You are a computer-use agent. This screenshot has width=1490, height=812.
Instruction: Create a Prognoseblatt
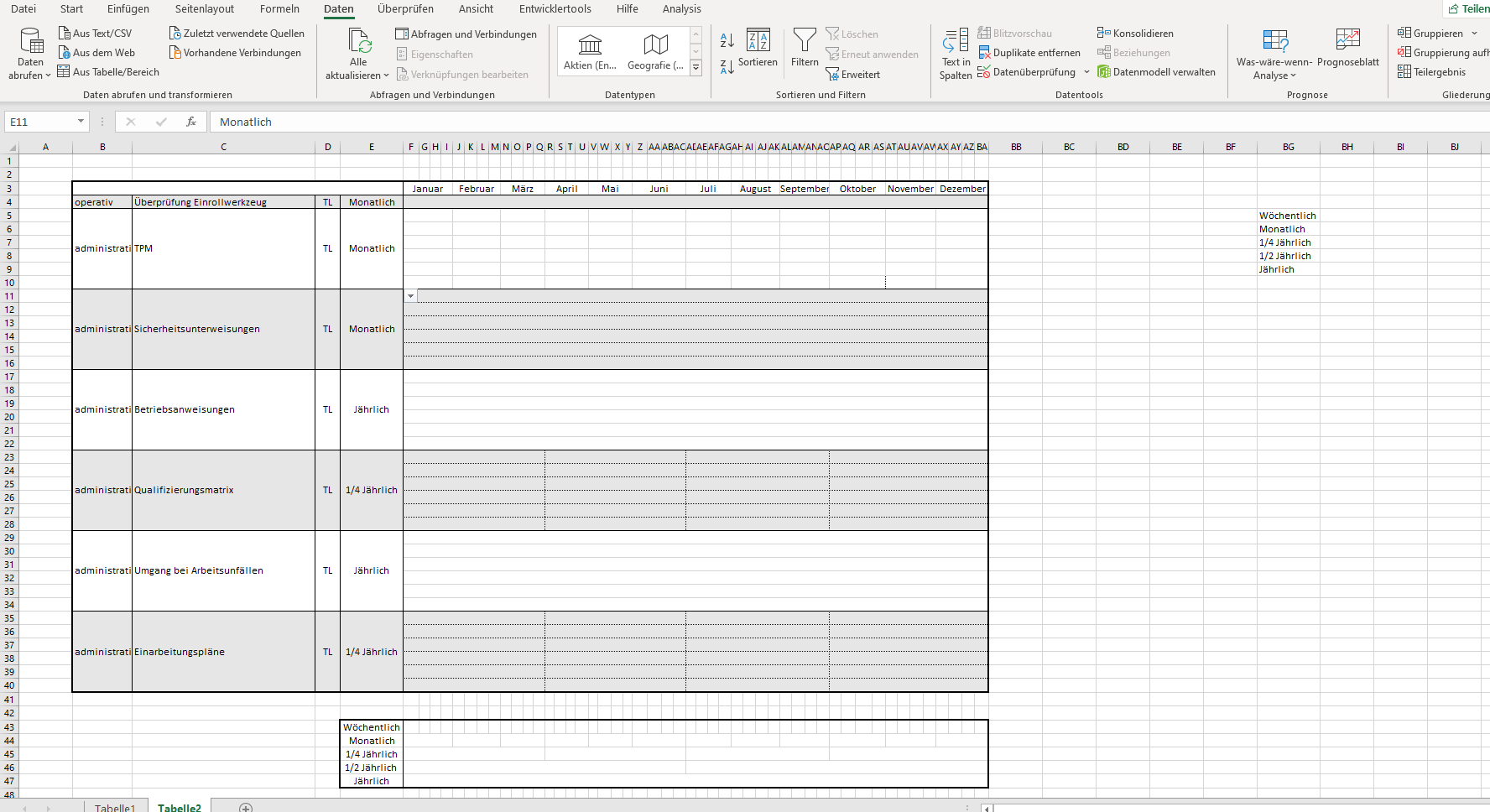(x=1348, y=49)
